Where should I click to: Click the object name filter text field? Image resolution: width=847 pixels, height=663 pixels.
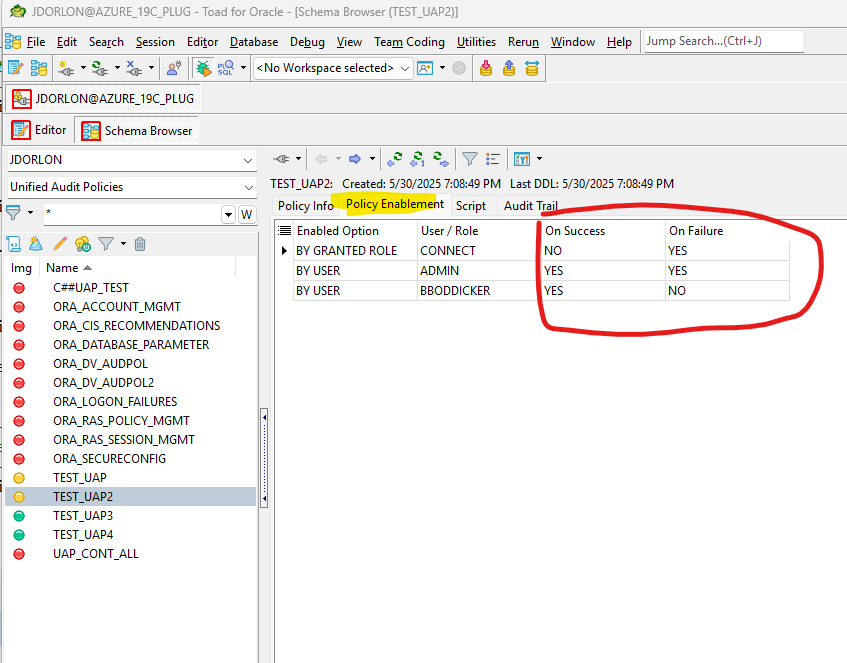click(132, 215)
